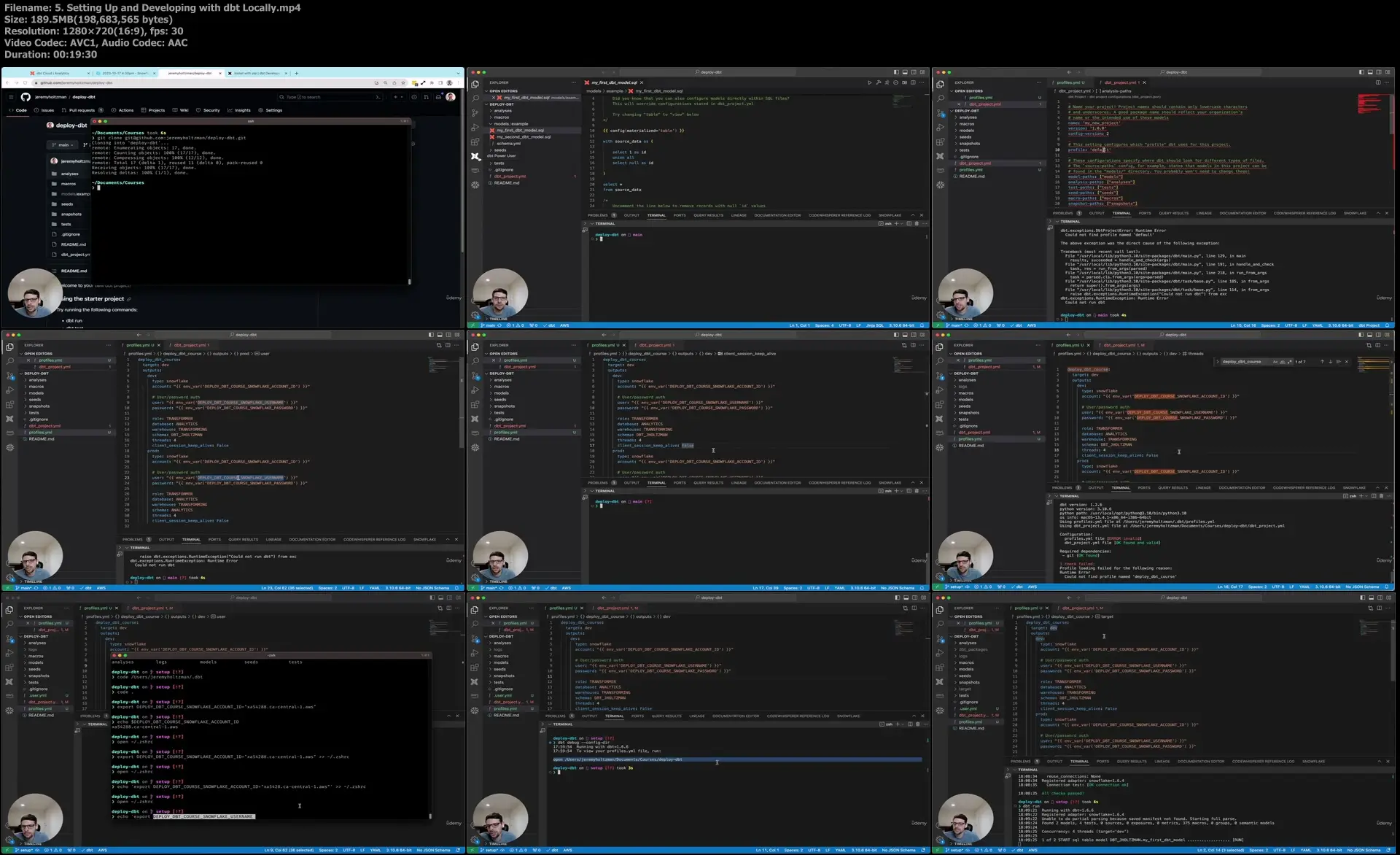Click Jinja SQL language mode in my_first_dbt_model.sql status bar
The height and width of the screenshot is (855, 1400).
(x=875, y=325)
